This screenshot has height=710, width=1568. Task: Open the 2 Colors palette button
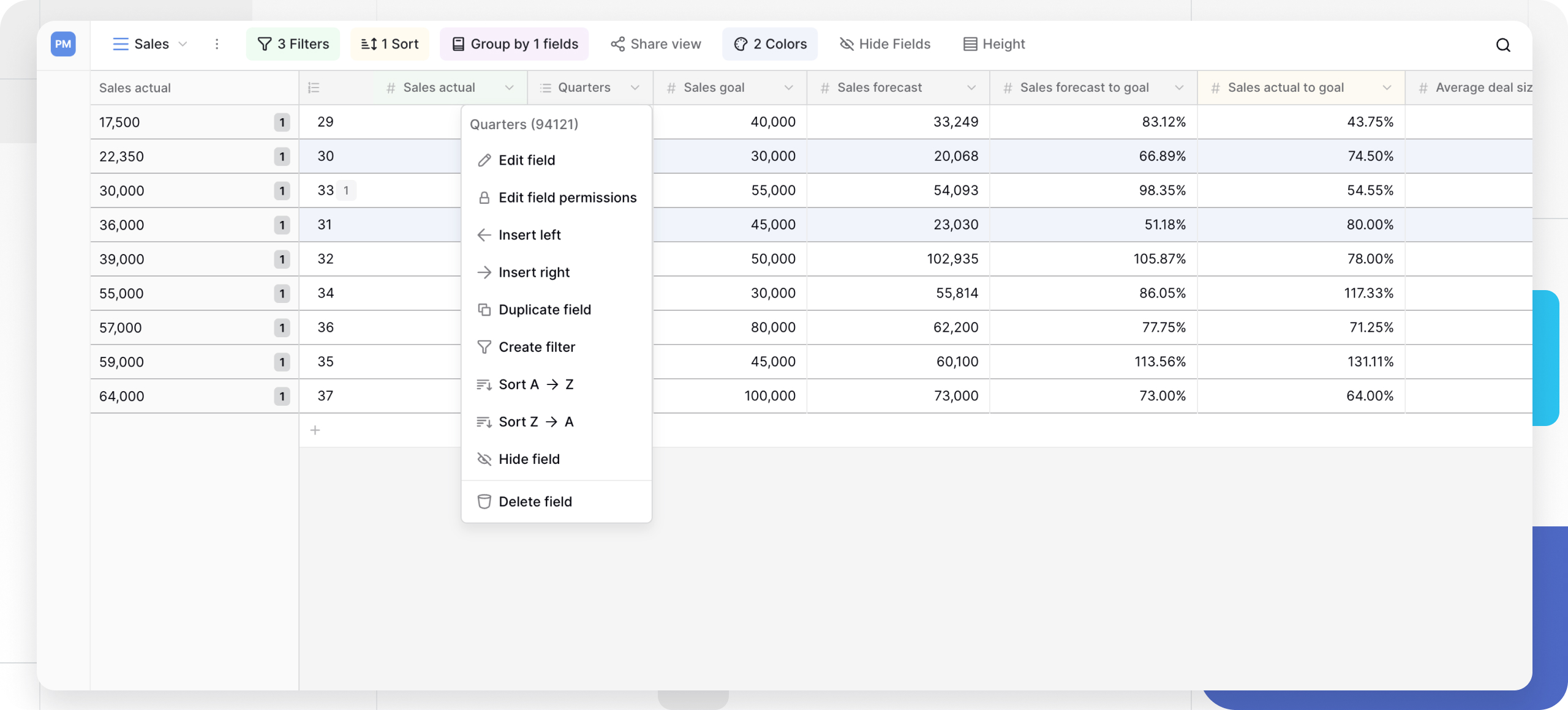[x=770, y=44]
